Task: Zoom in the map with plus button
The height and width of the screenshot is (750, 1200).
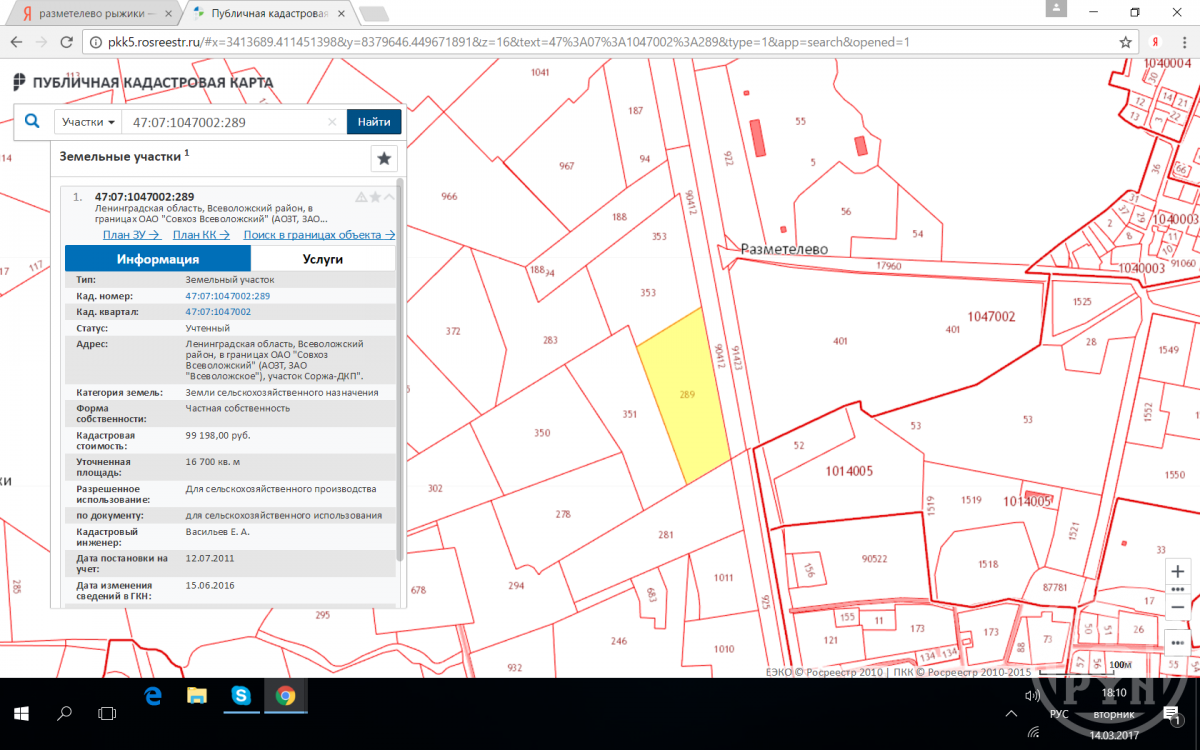Action: [x=1177, y=571]
